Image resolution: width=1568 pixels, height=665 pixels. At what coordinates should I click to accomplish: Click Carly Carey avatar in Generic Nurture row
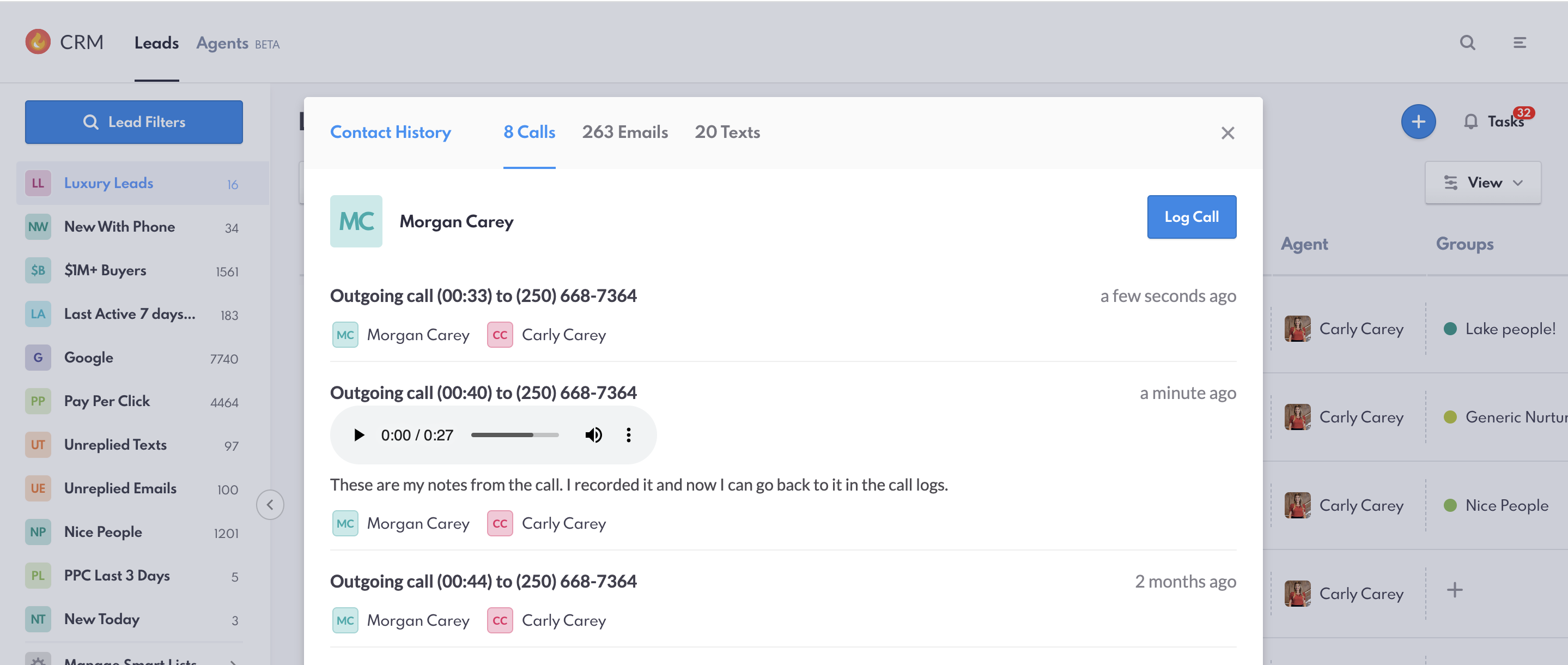(1297, 417)
